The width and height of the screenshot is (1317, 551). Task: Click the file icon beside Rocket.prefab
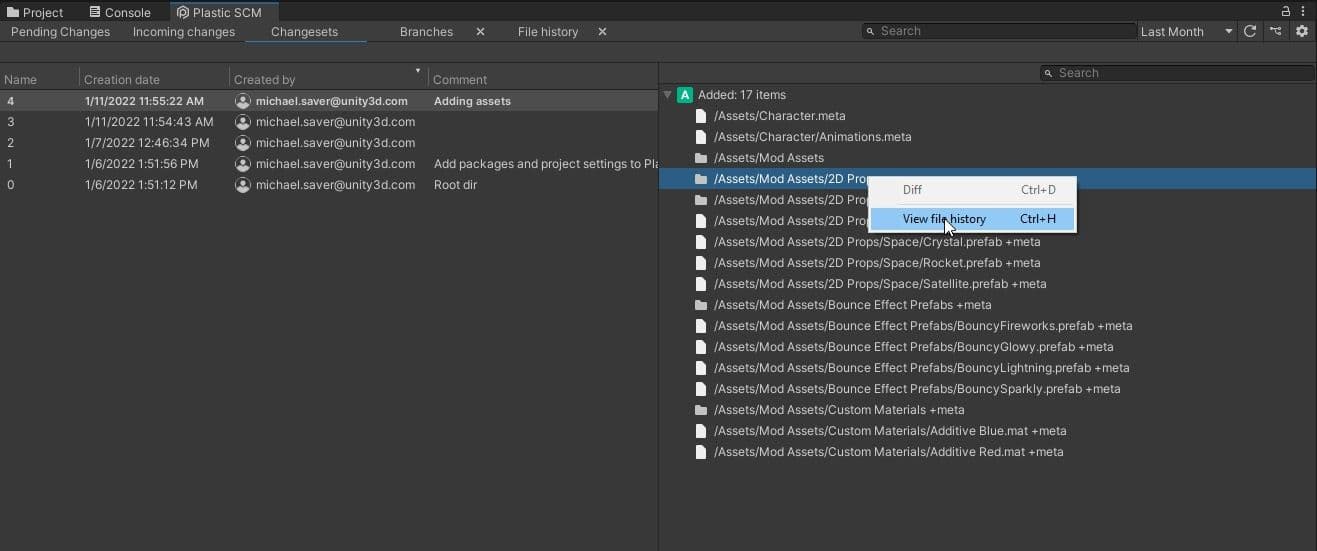[701, 263]
